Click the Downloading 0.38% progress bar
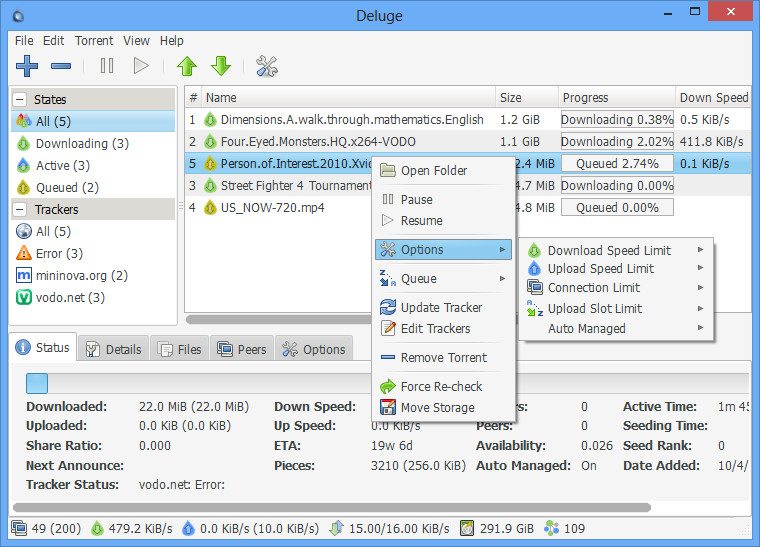 point(617,120)
